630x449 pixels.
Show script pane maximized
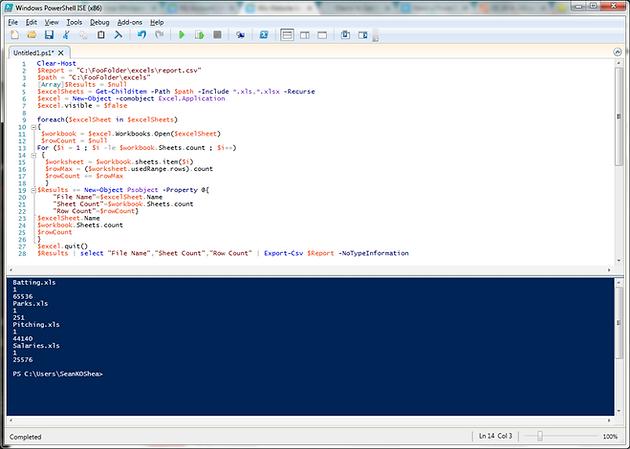click(x=322, y=35)
